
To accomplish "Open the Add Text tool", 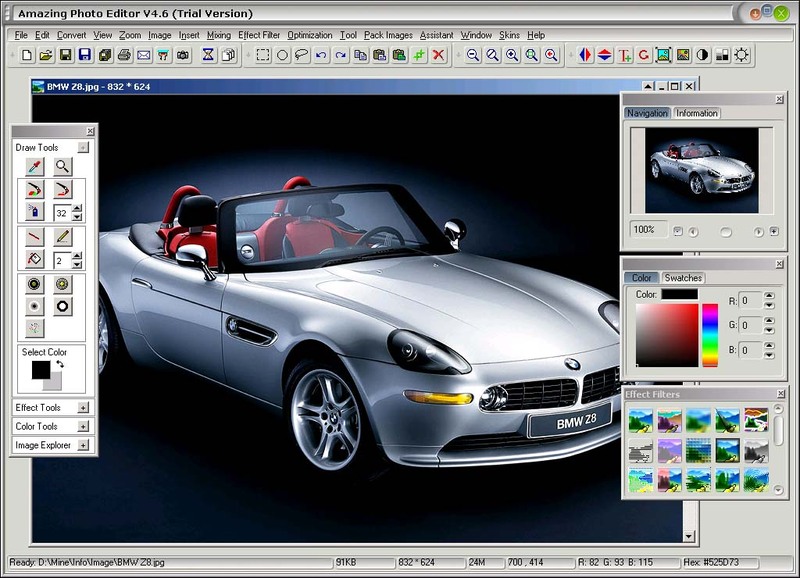I will [623, 54].
